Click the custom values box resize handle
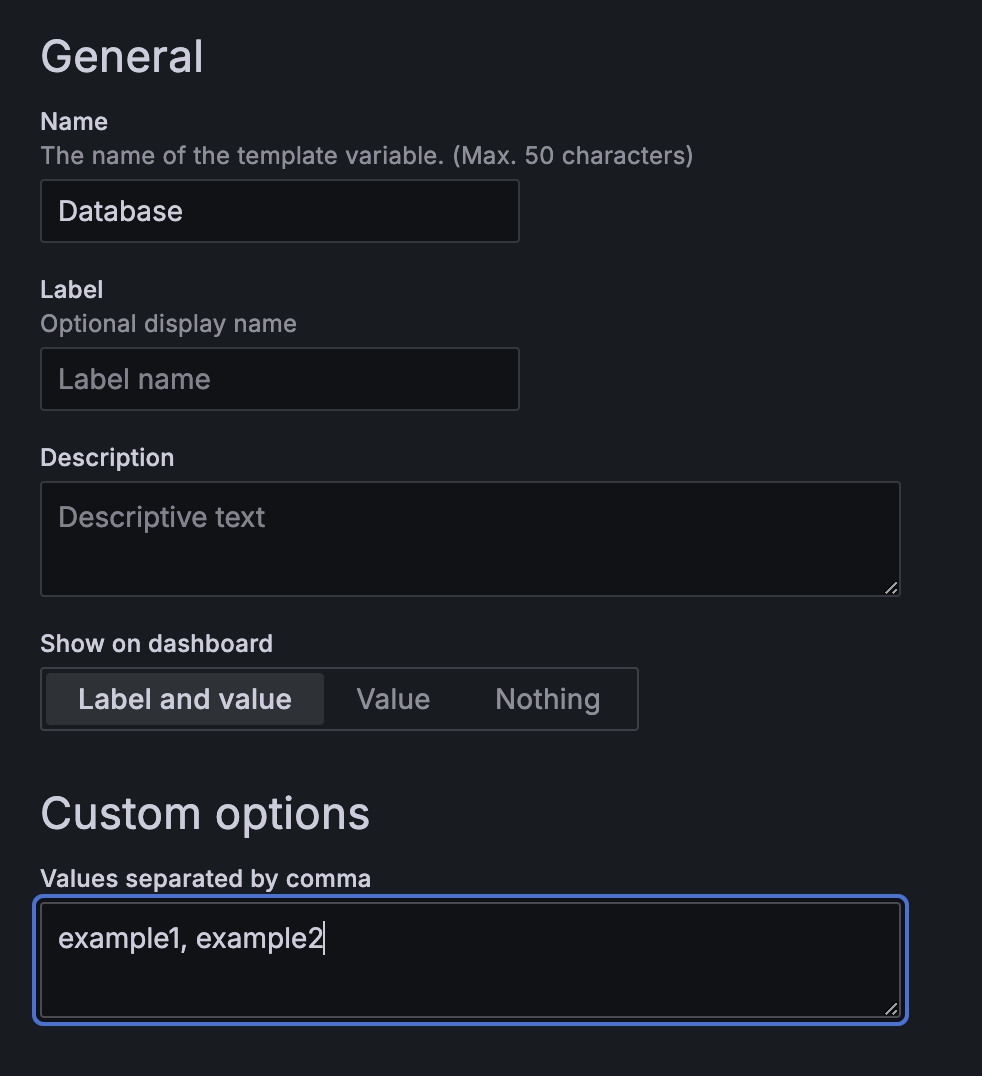This screenshot has width=982, height=1076. pos(891,1009)
